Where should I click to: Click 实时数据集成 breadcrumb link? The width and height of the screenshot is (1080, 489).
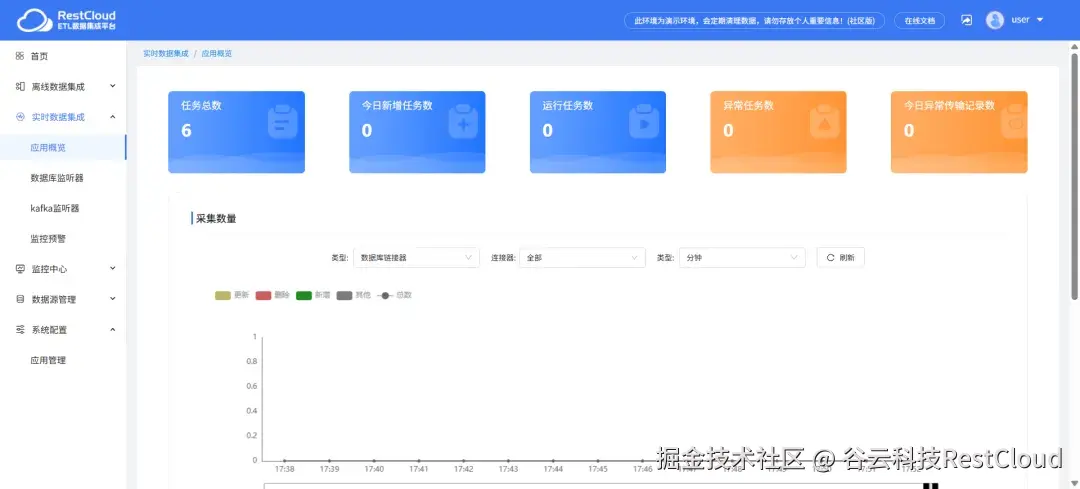point(165,54)
